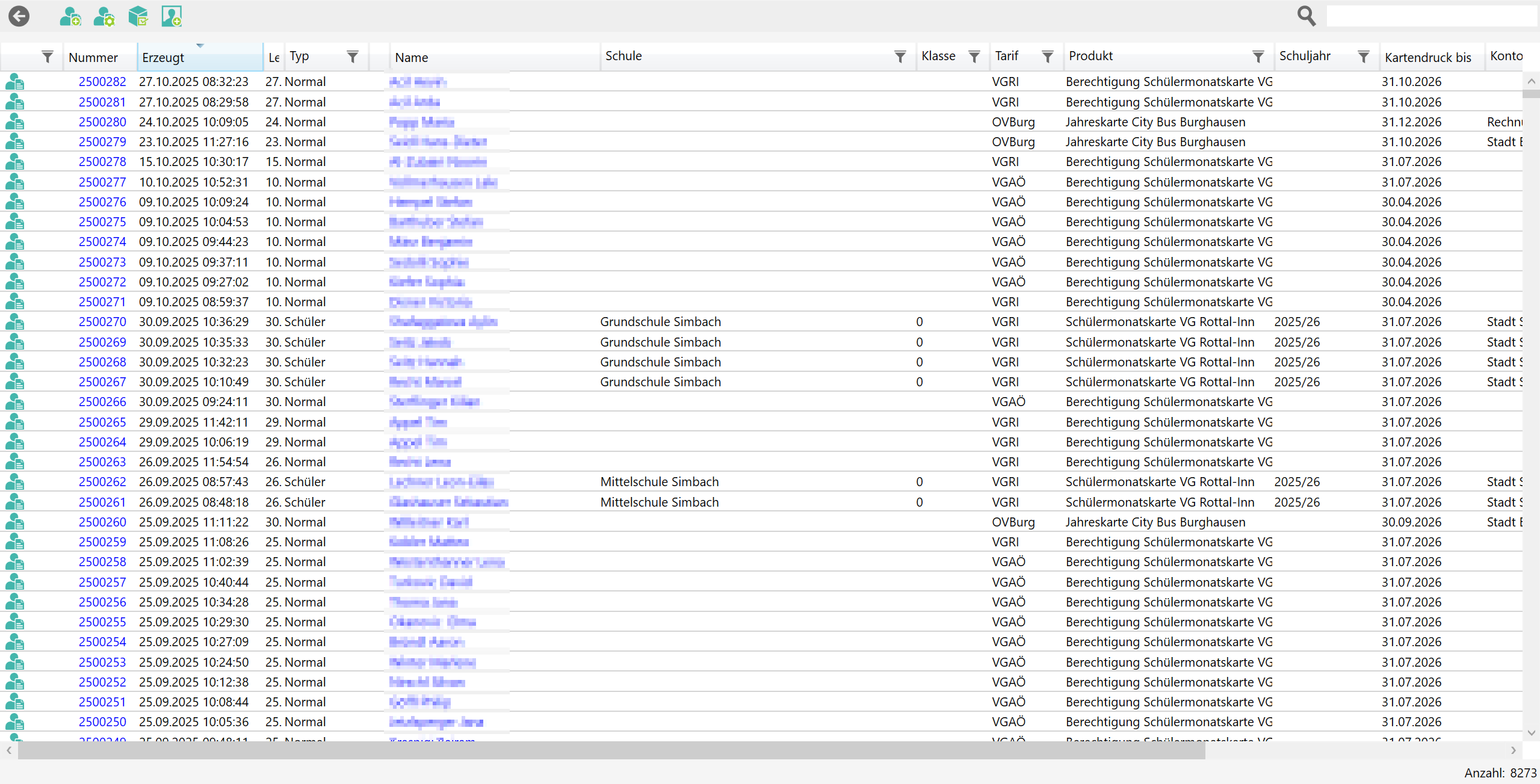Screen dimensions: 1540x784
Task: Click the product box checkmark icon
Action: point(138,16)
